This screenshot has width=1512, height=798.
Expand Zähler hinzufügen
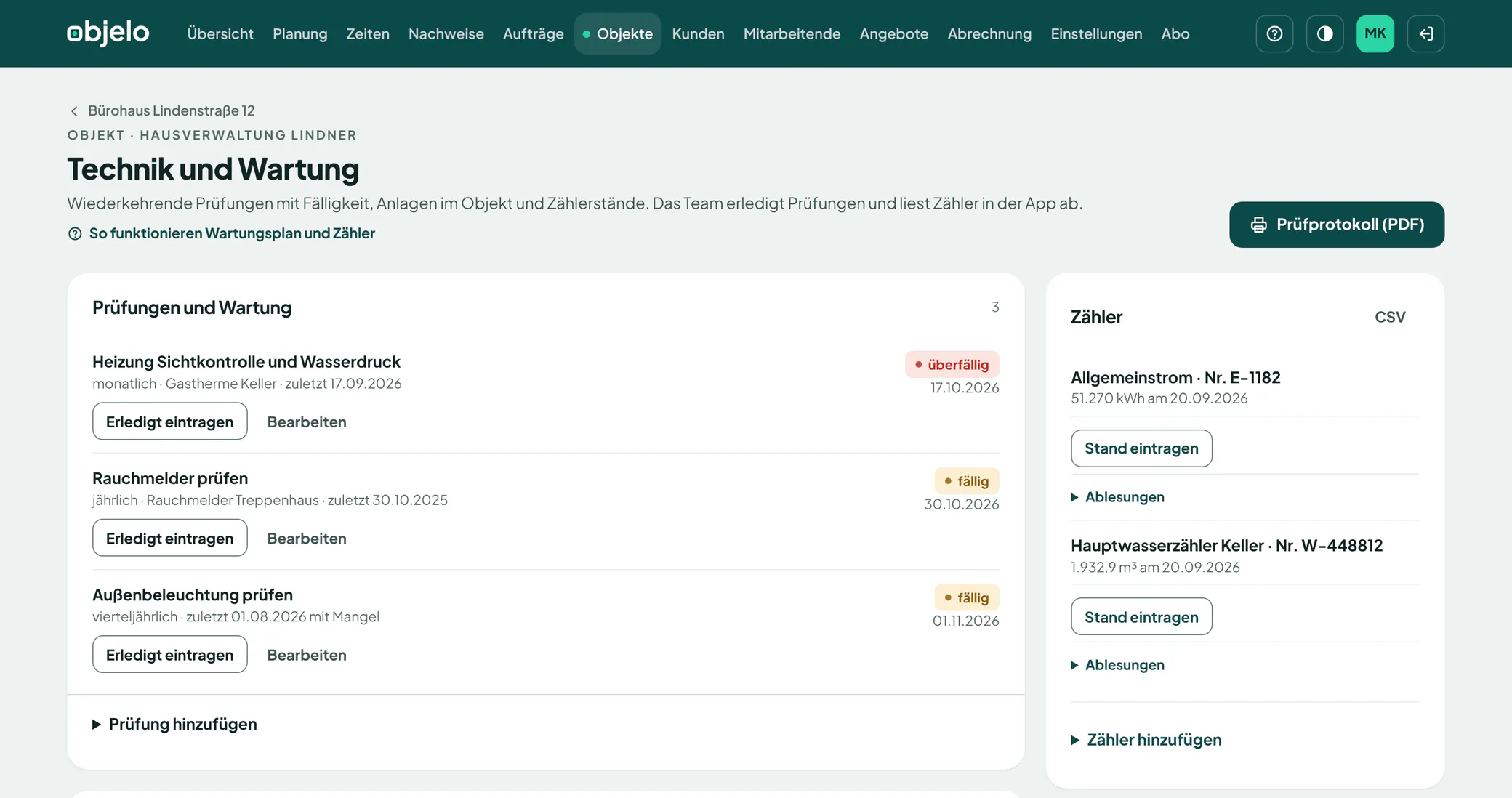[1146, 740]
